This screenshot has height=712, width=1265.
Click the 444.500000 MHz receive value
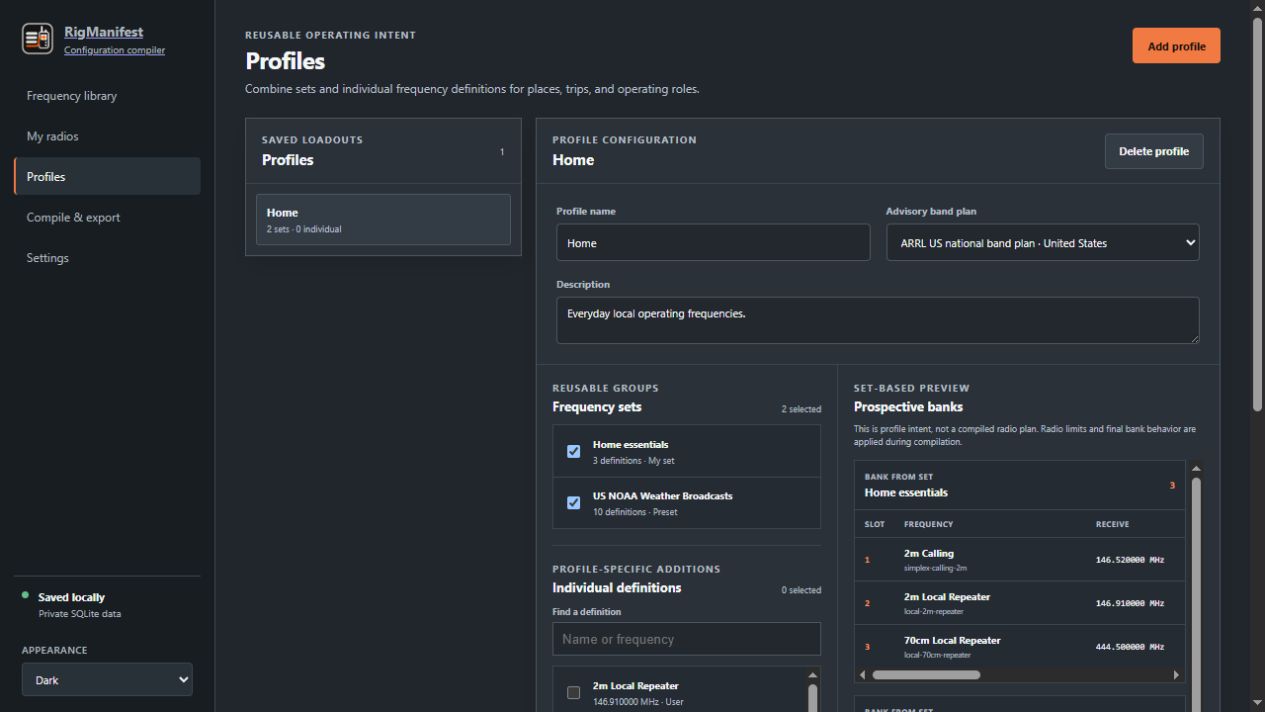(x=1130, y=647)
